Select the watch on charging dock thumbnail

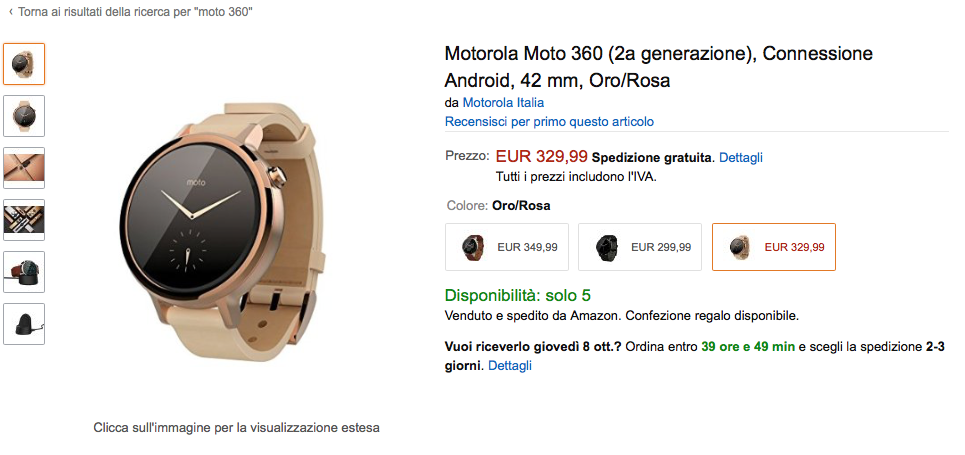(24, 272)
